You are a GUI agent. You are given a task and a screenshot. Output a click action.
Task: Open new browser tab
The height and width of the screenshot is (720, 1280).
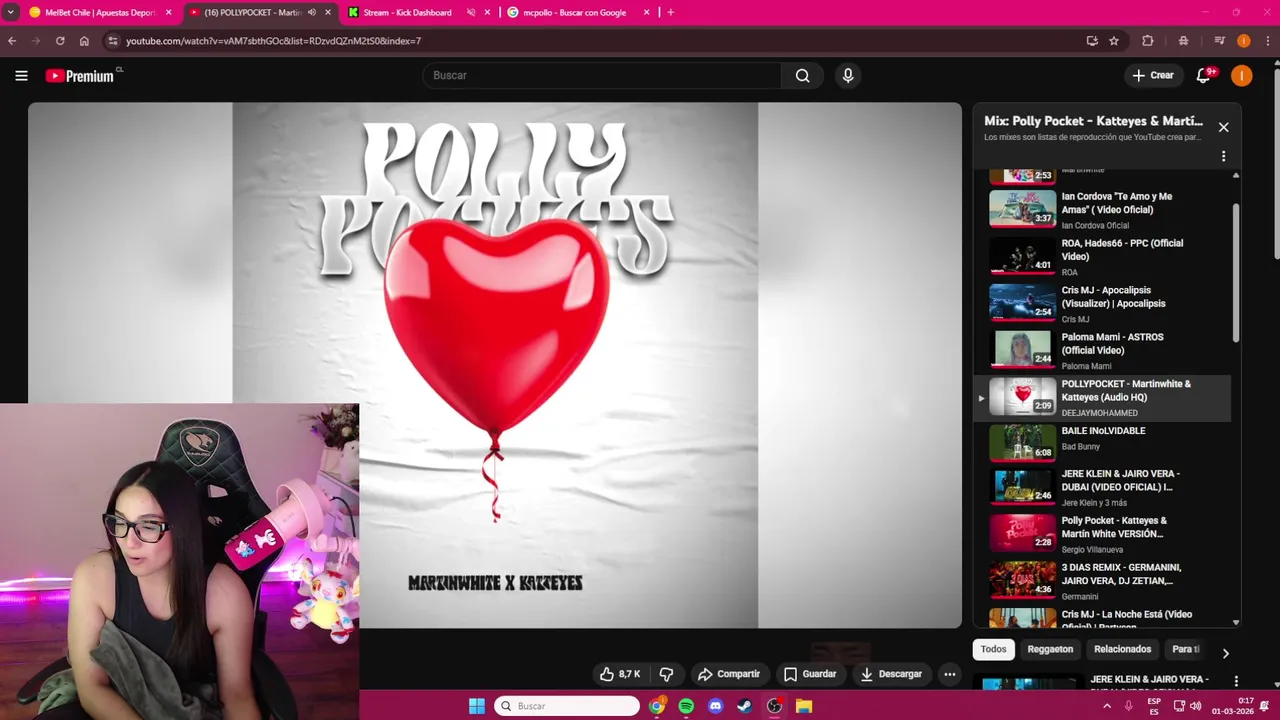tap(670, 12)
